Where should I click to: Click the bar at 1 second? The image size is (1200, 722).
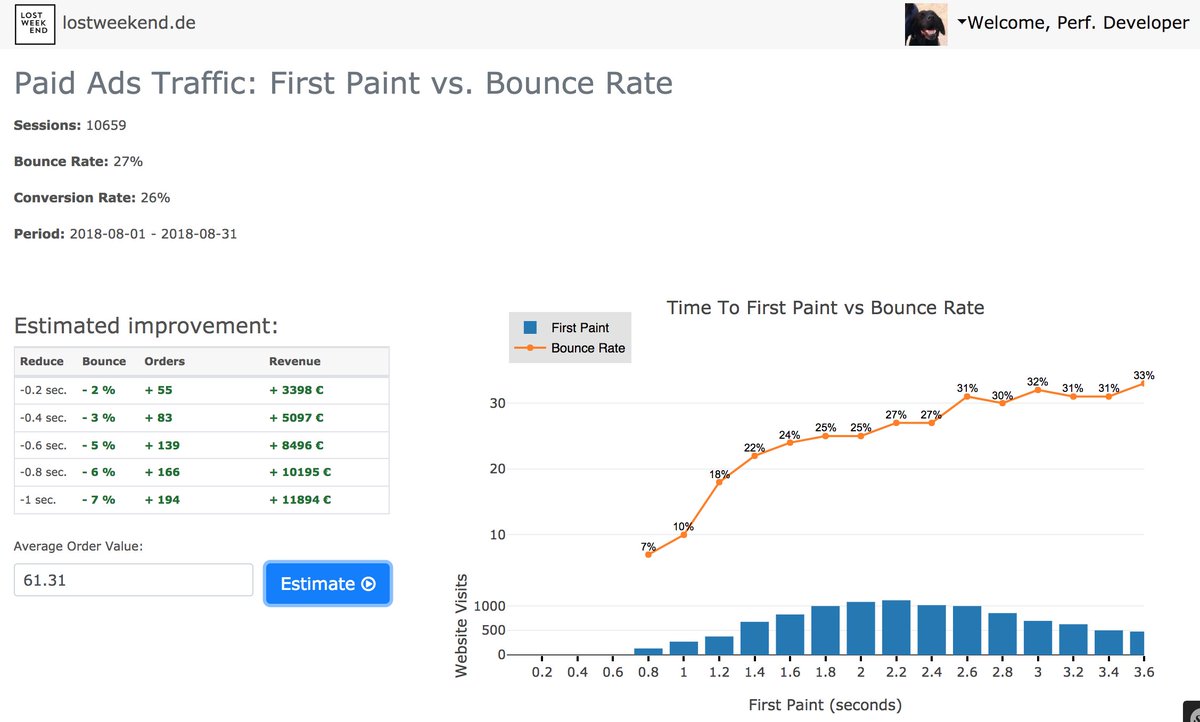[683, 648]
